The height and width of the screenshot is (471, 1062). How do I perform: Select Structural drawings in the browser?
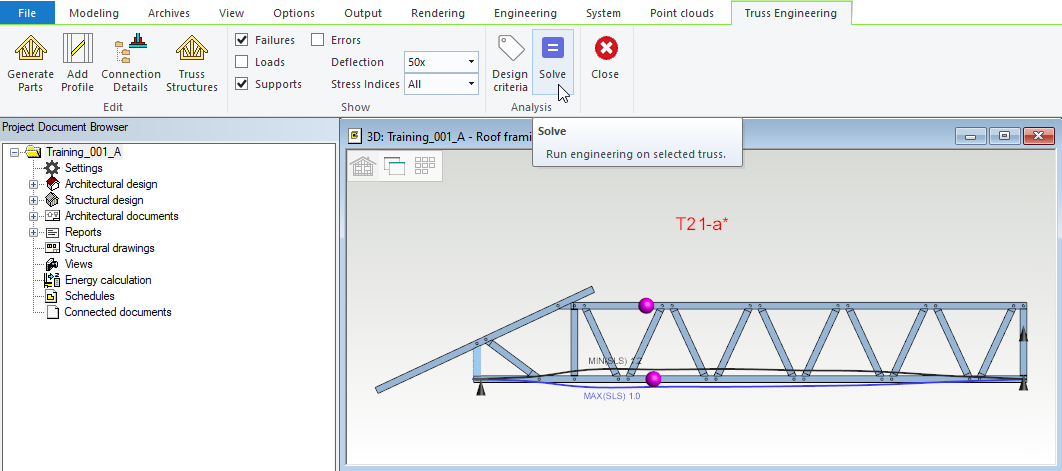[x=109, y=248]
